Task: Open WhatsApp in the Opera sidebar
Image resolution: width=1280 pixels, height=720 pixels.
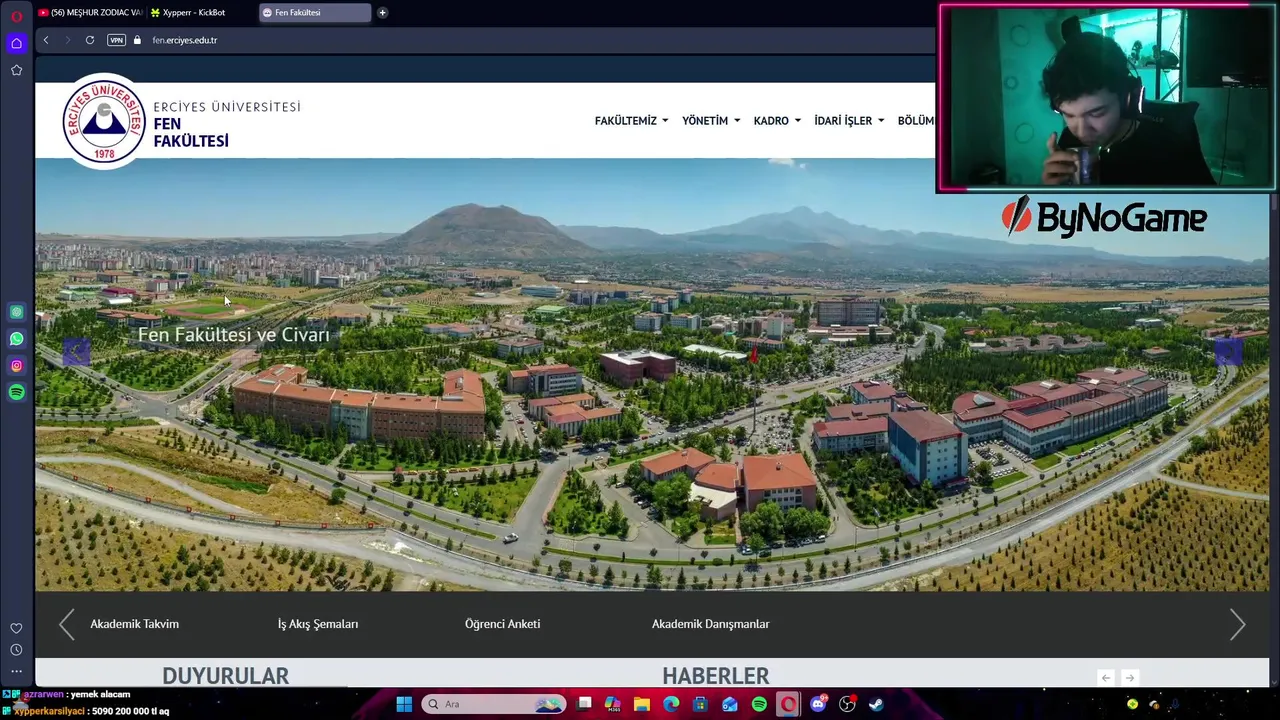Action: click(16, 339)
